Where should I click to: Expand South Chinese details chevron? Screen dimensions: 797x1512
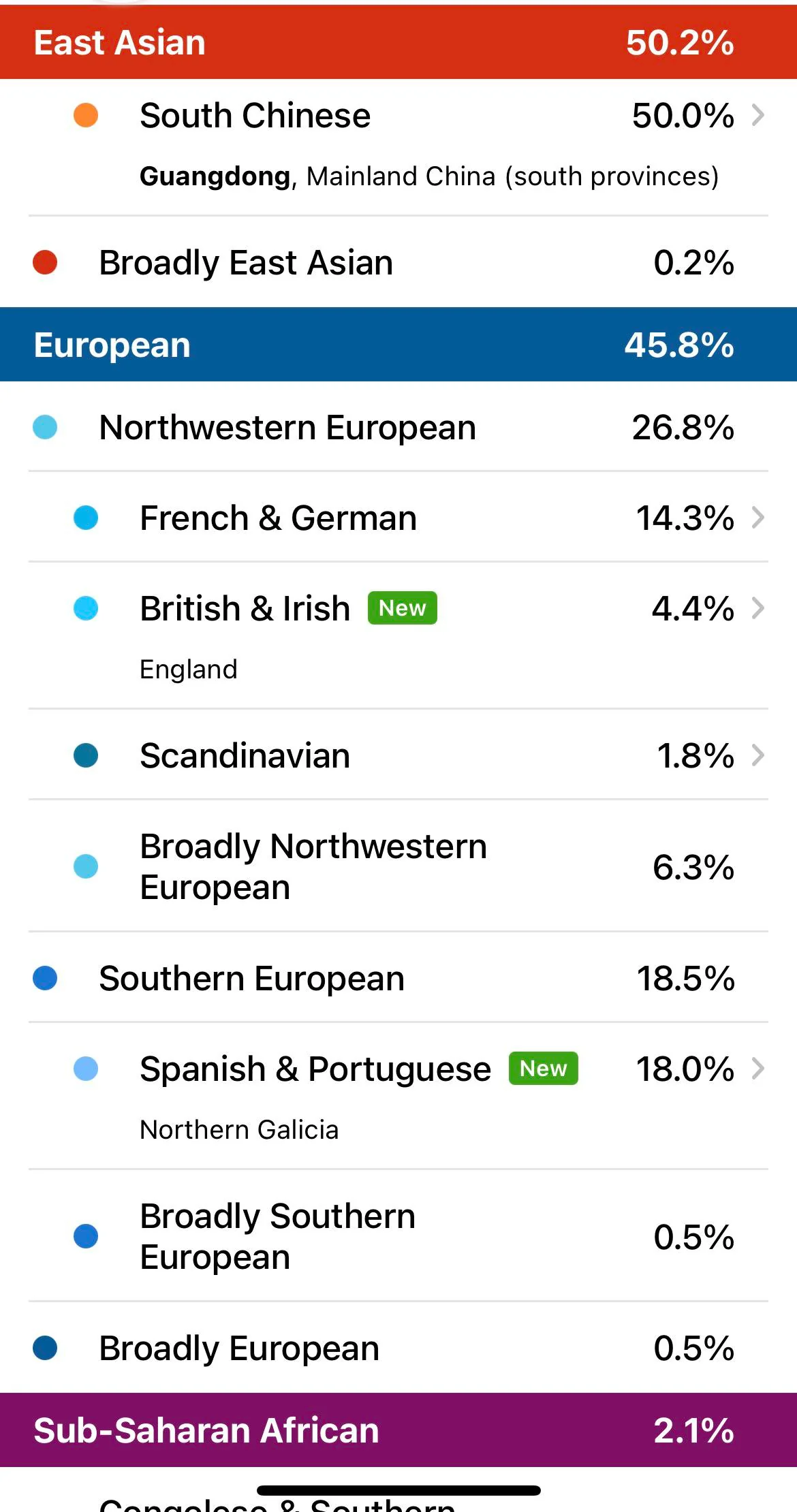tap(757, 115)
